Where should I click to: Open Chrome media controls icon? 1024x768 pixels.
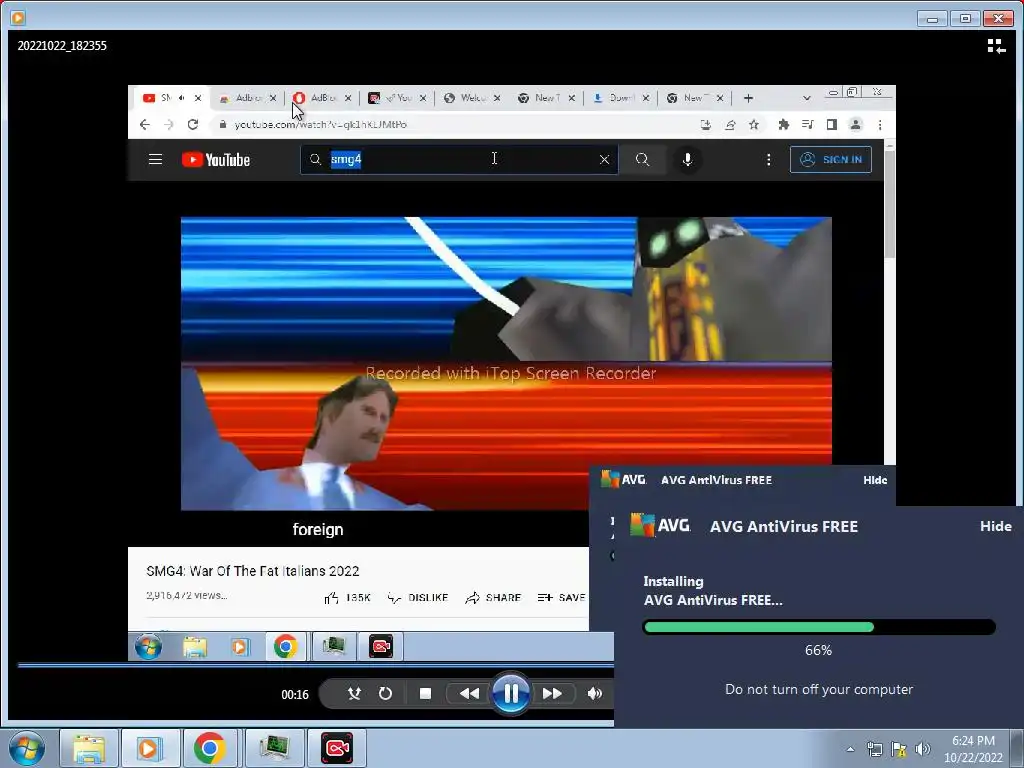807,124
